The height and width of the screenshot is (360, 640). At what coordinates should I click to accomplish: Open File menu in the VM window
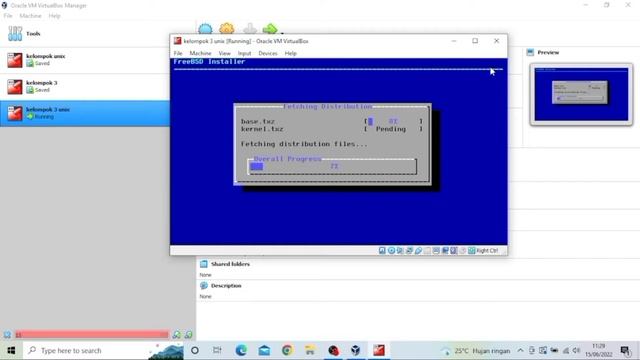[178, 53]
